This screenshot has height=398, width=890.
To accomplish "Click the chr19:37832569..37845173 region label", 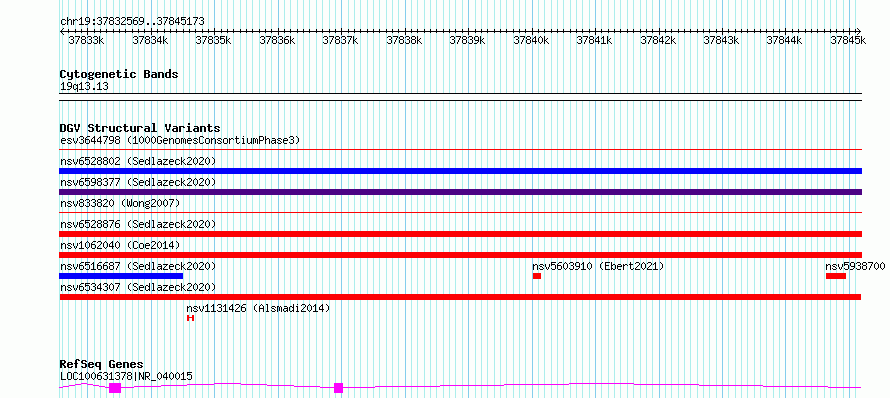I will pyautogui.click(x=132, y=21).
